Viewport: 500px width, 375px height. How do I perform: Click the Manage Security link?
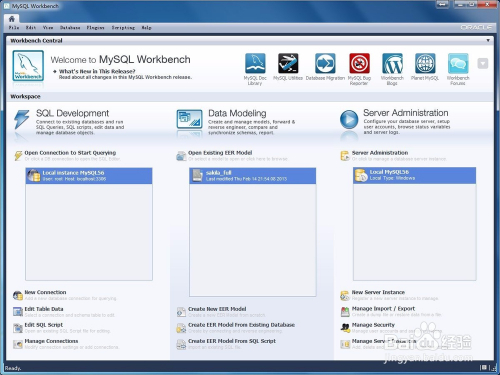(373, 325)
